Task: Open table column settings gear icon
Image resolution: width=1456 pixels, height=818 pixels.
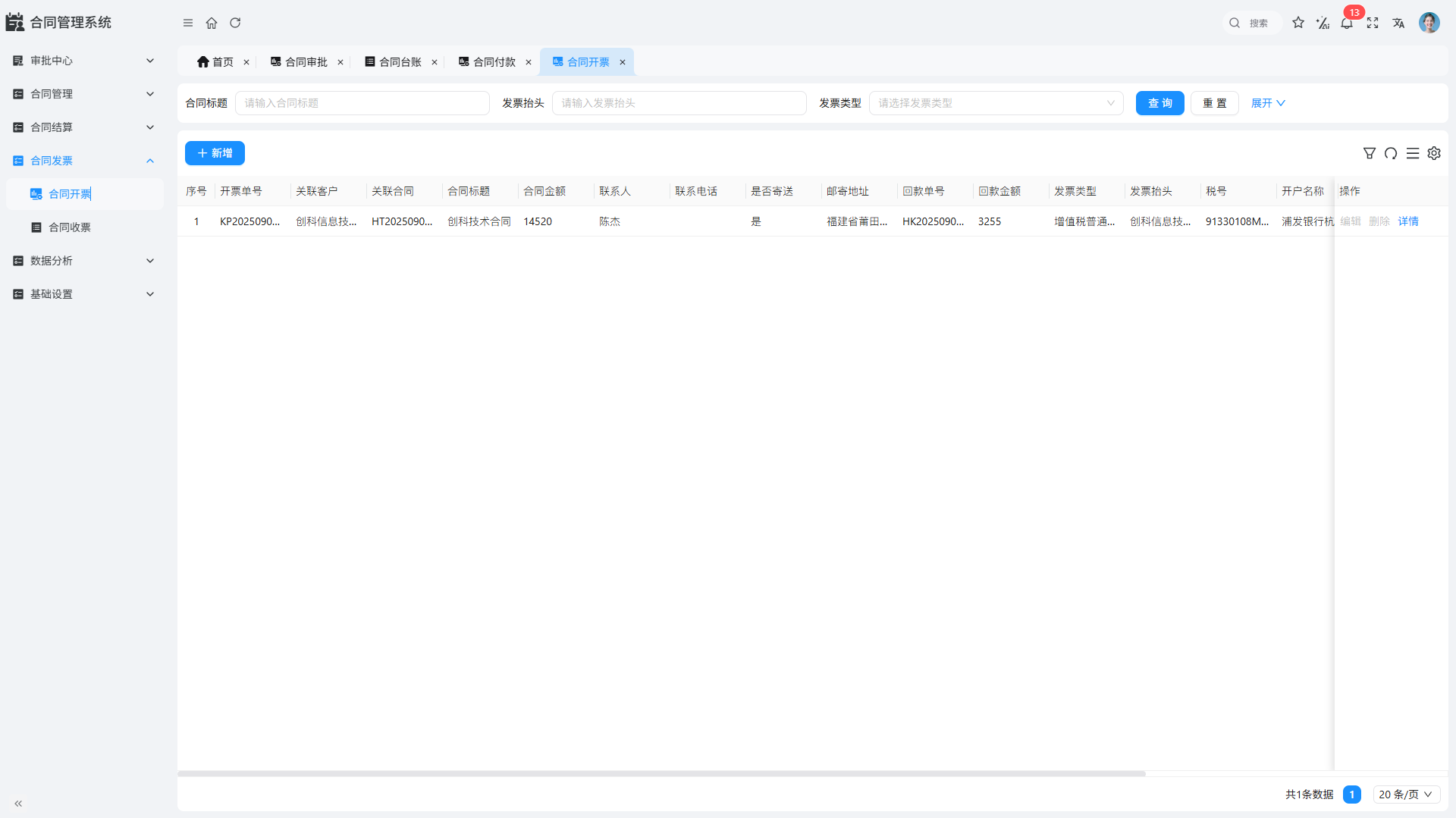Action: 1434,153
